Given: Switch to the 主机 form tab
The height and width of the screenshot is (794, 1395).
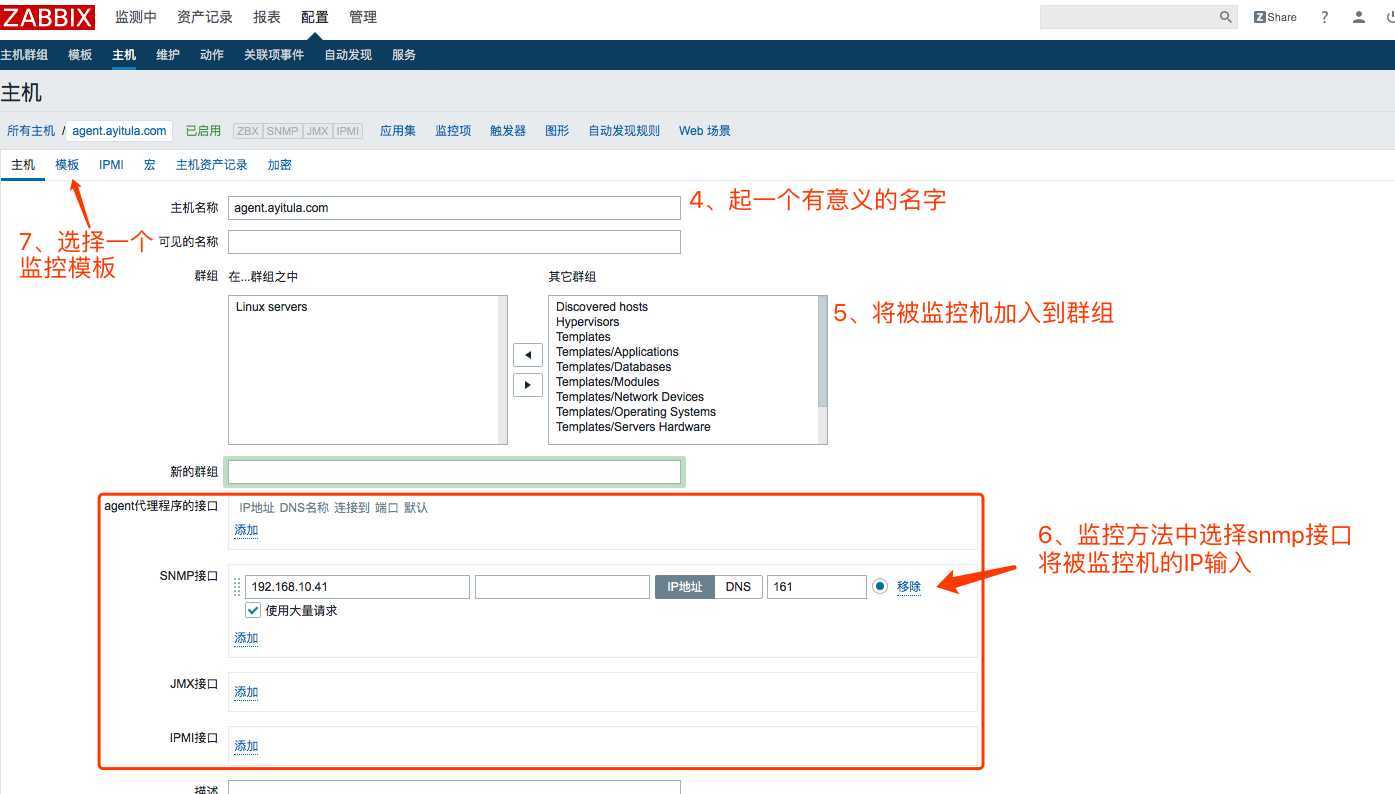Looking at the screenshot, I should click(x=23, y=165).
